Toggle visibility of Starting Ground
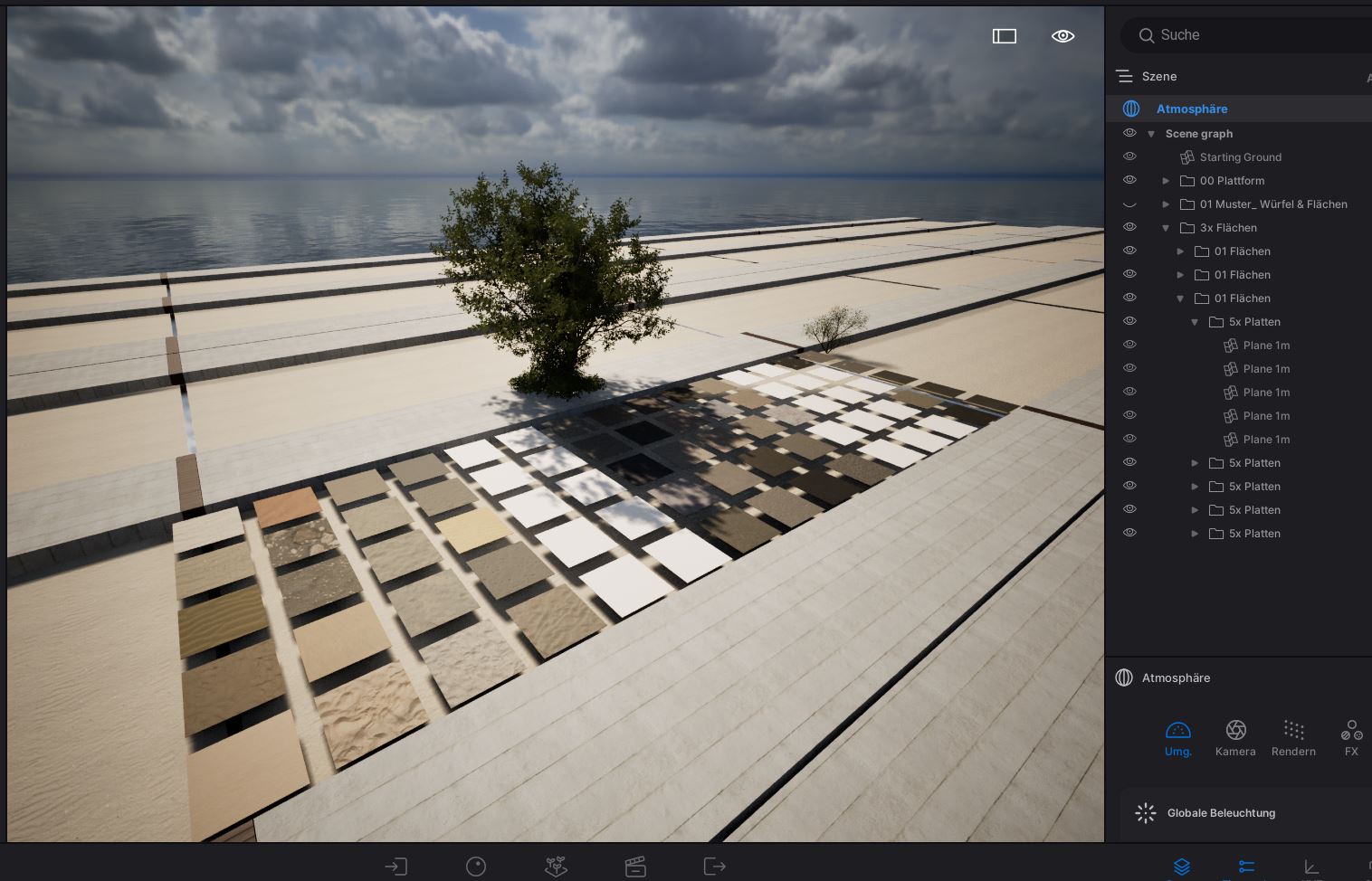Image resolution: width=1372 pixels, height=881 pixels. coord(1129,156)
